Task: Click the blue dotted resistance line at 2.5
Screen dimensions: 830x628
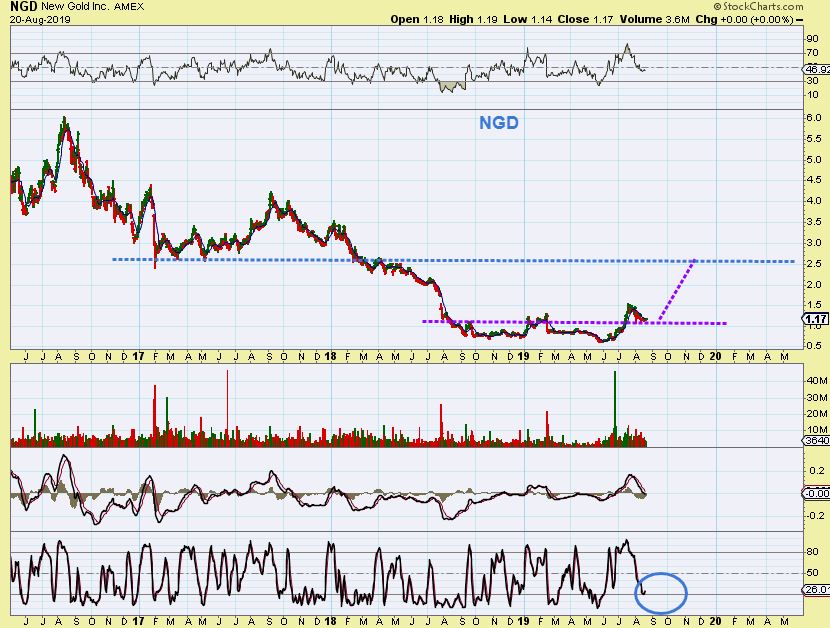Action: (x=454, y=261)
